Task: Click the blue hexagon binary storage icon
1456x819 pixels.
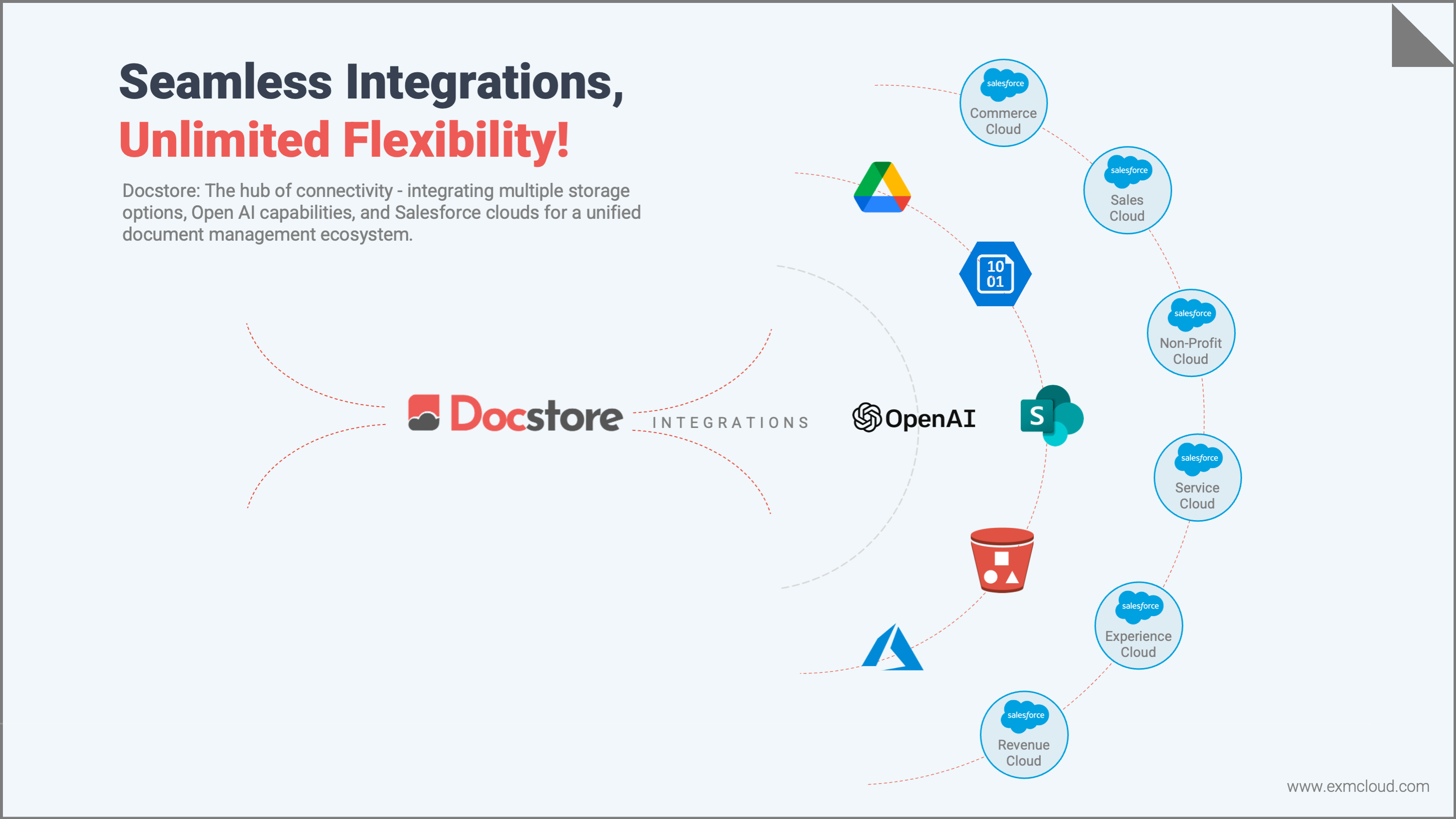Action: coord(996,274)
